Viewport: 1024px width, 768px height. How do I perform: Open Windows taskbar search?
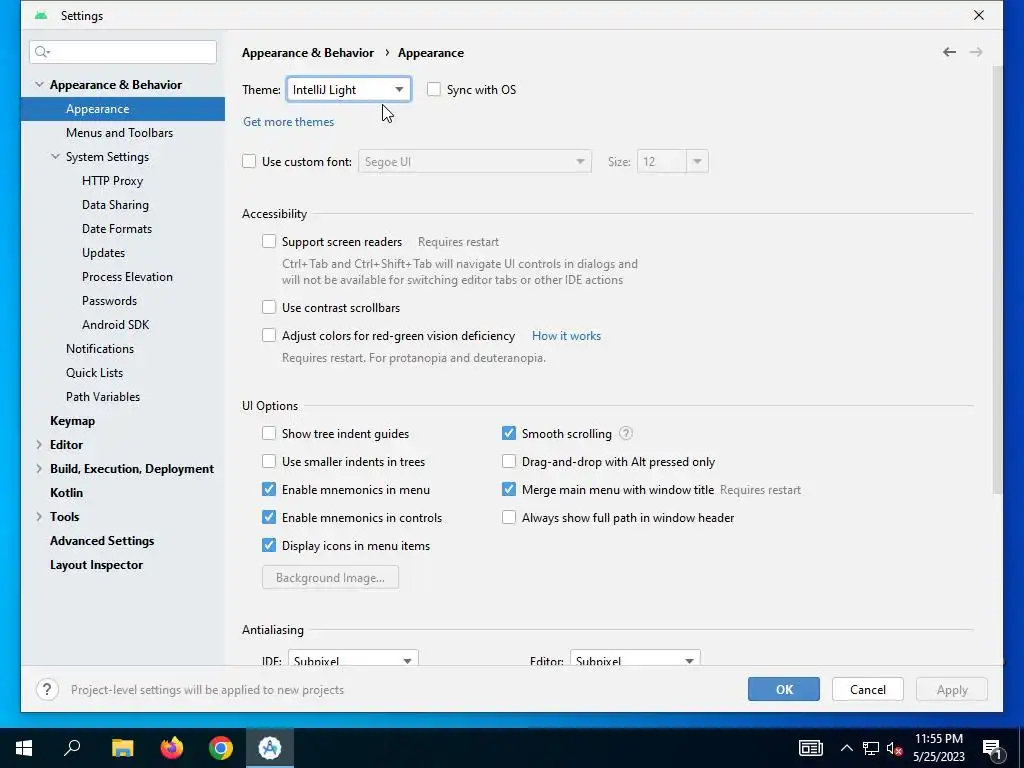(72, 748)
